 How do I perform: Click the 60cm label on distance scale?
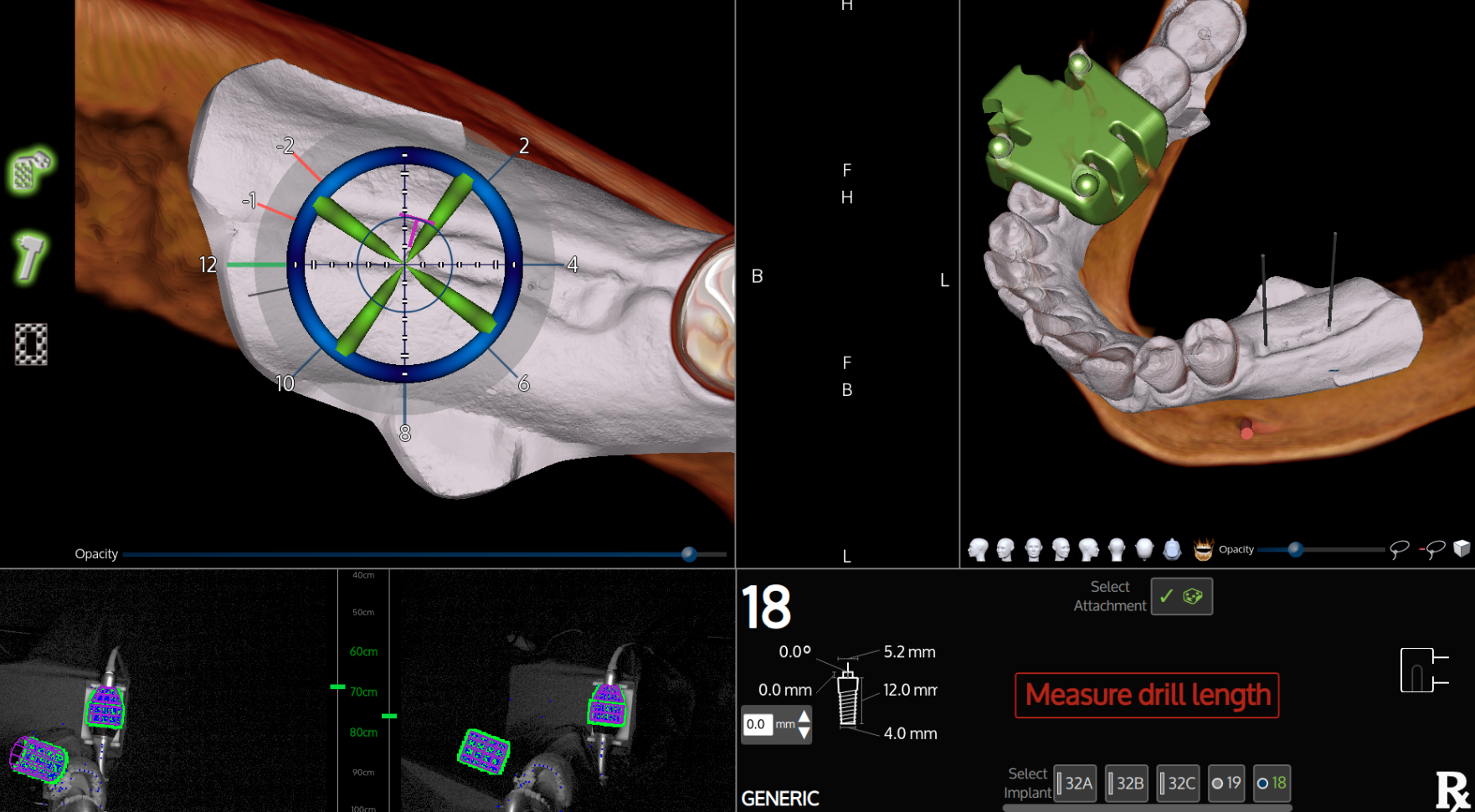click(x=363, y=651)
